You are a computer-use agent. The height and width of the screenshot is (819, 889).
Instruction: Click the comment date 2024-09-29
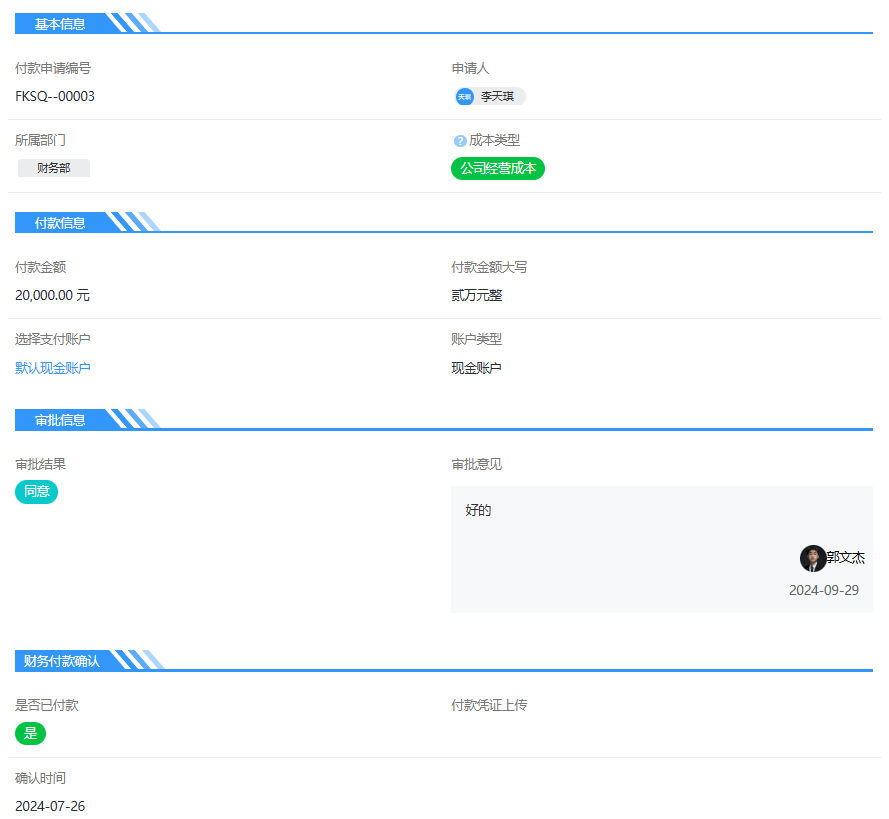(x=823, y=590)
